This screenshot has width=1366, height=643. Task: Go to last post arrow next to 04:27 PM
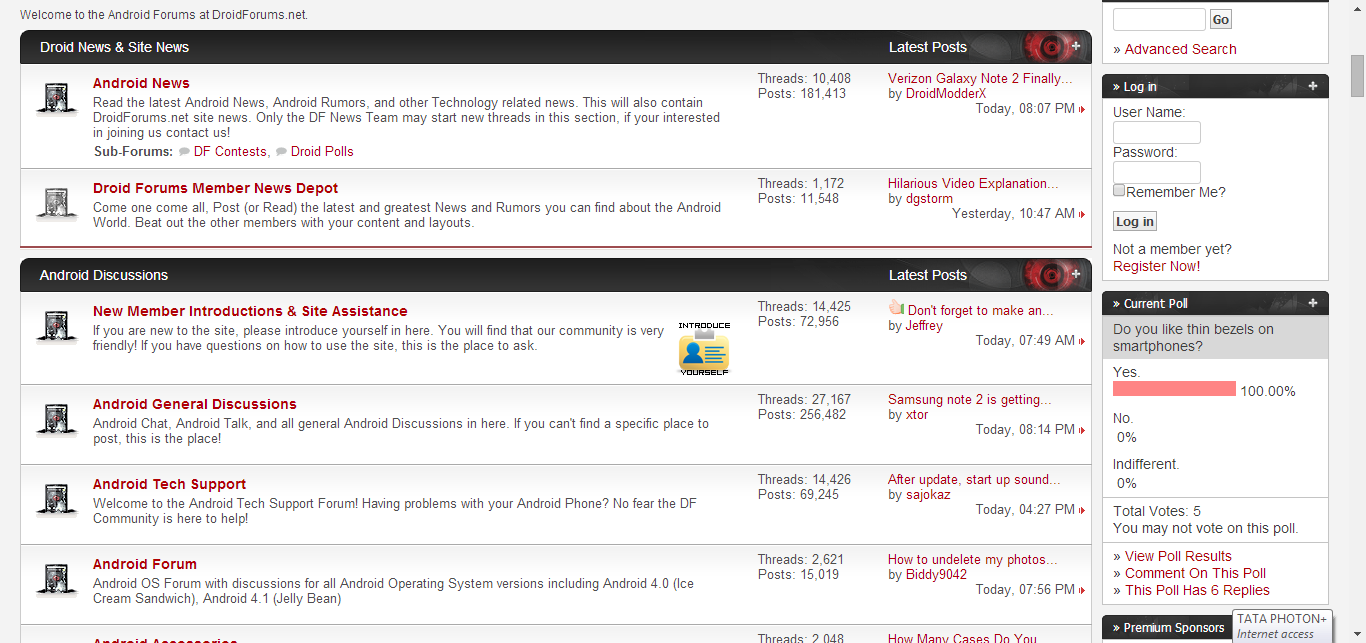pyautogui.click(x=1082, y=510)
